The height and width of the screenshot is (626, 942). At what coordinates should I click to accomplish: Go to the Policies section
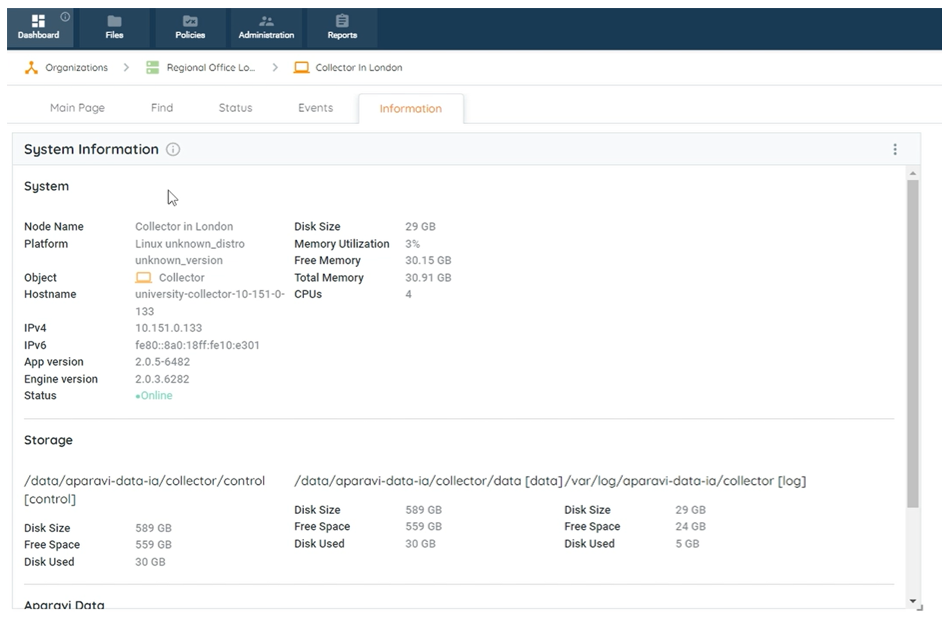pos(190,27)
